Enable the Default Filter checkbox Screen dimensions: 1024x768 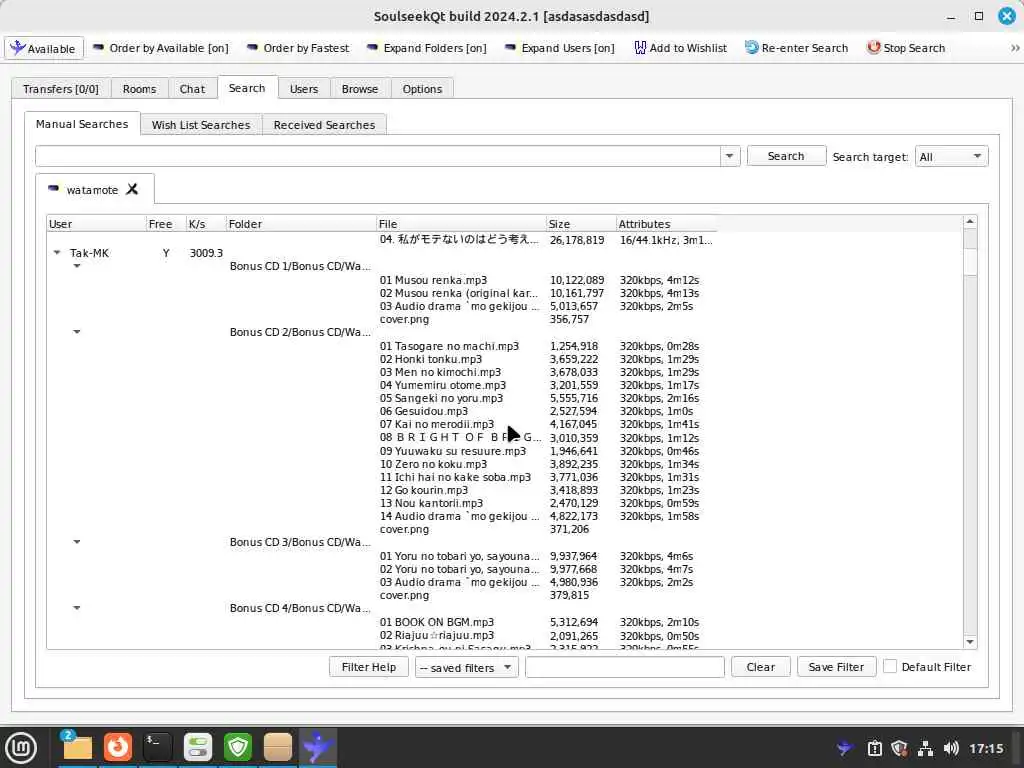(889, 666)
